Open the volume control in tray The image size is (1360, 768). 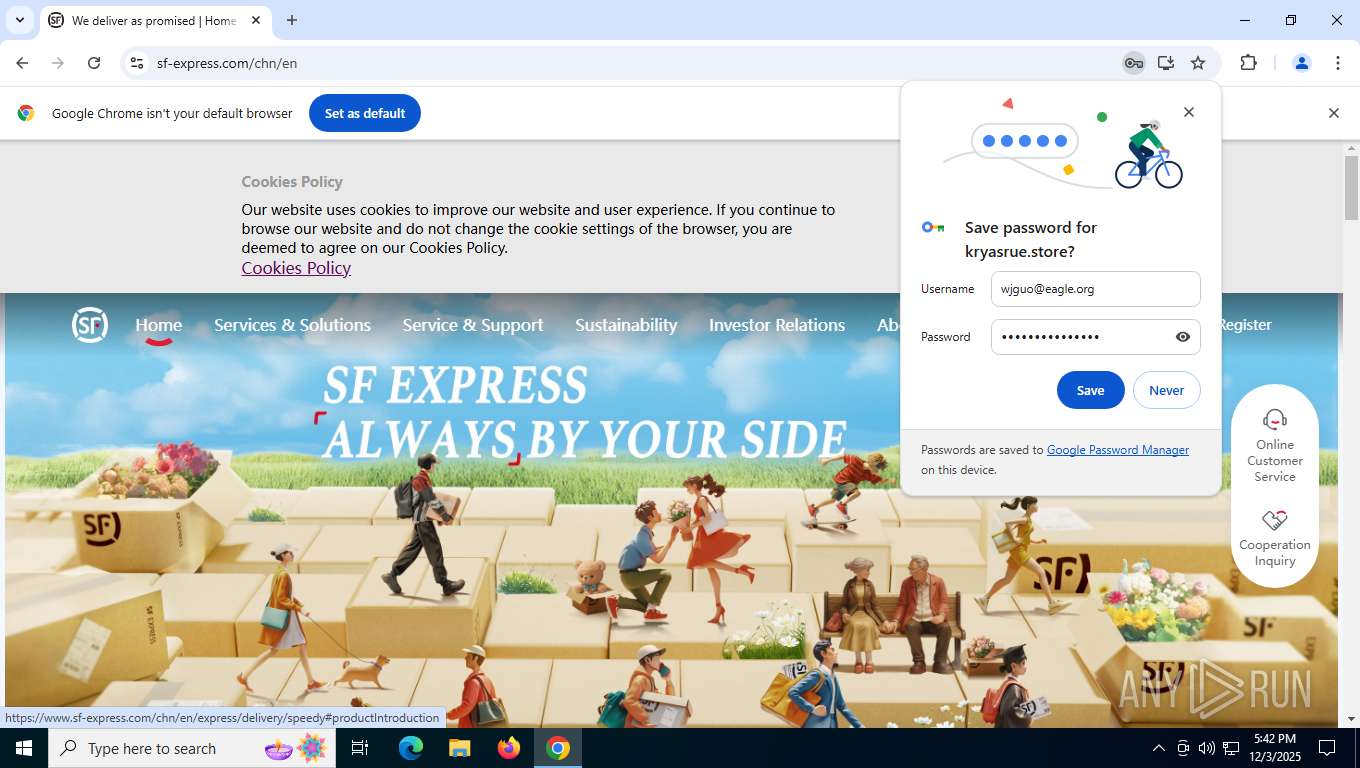click(1207, 748)
